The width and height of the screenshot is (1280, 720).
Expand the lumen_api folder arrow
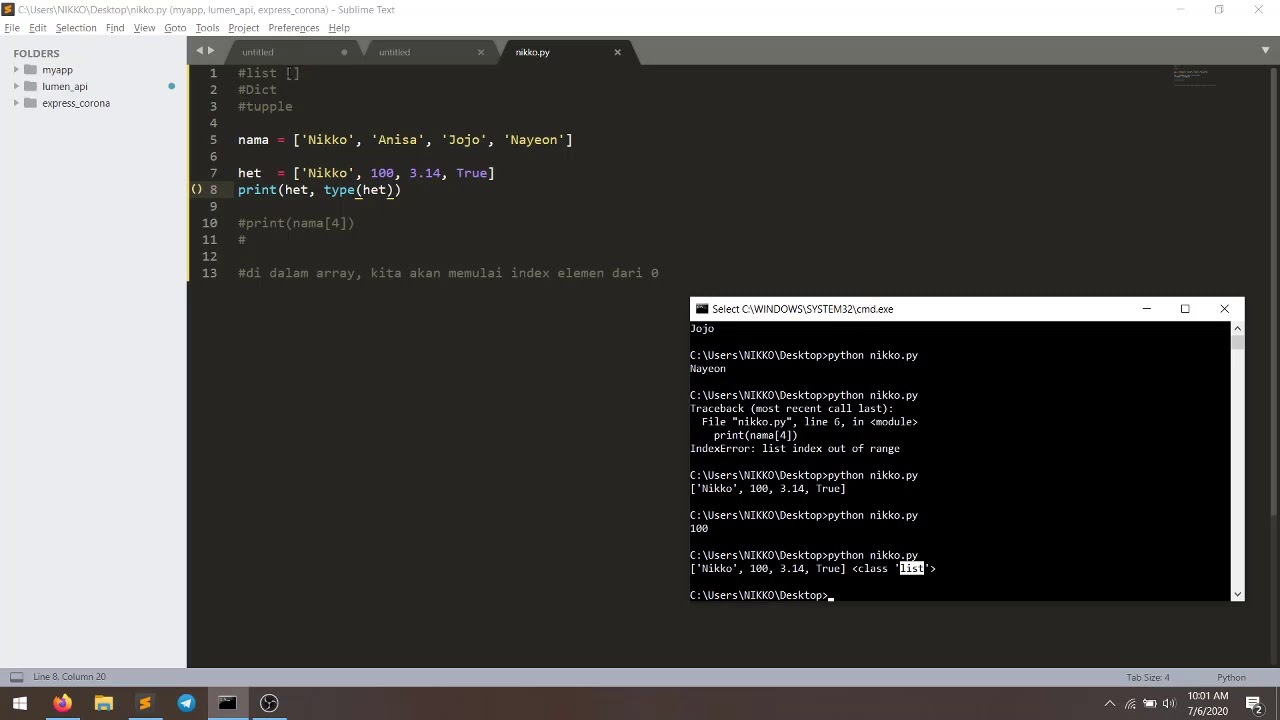pyautogui.click(x=16, y=87)
